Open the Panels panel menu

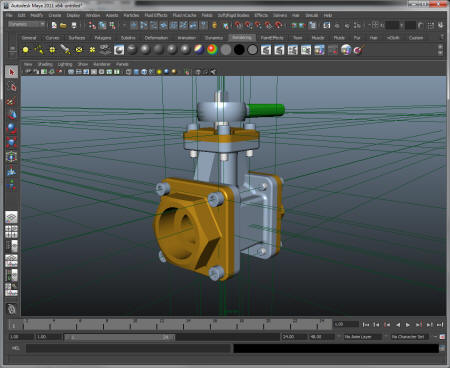coord(122,64)
